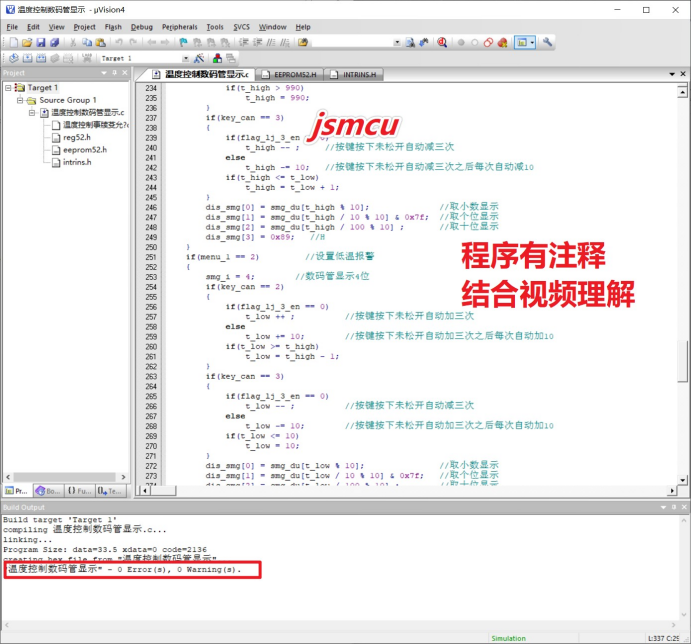Open the File menu
691x644 pixels.
pyautogui.click(x=12, y=27)
